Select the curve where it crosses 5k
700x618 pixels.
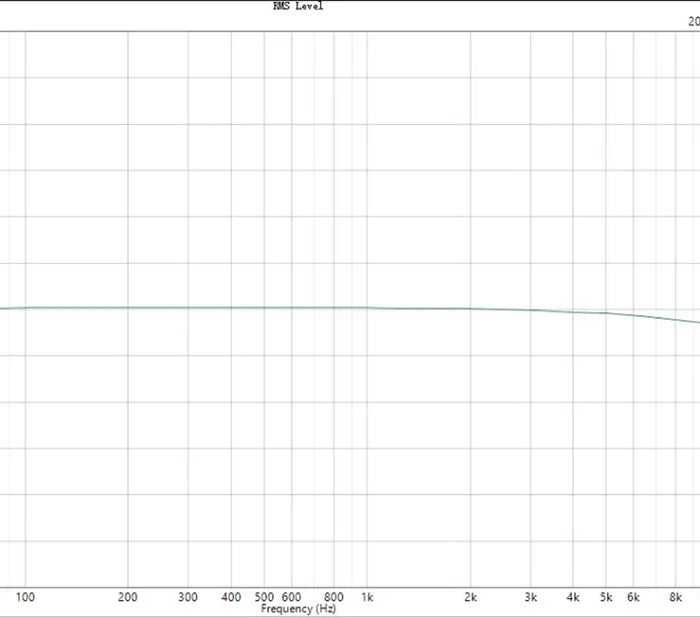tap(606, 313)
